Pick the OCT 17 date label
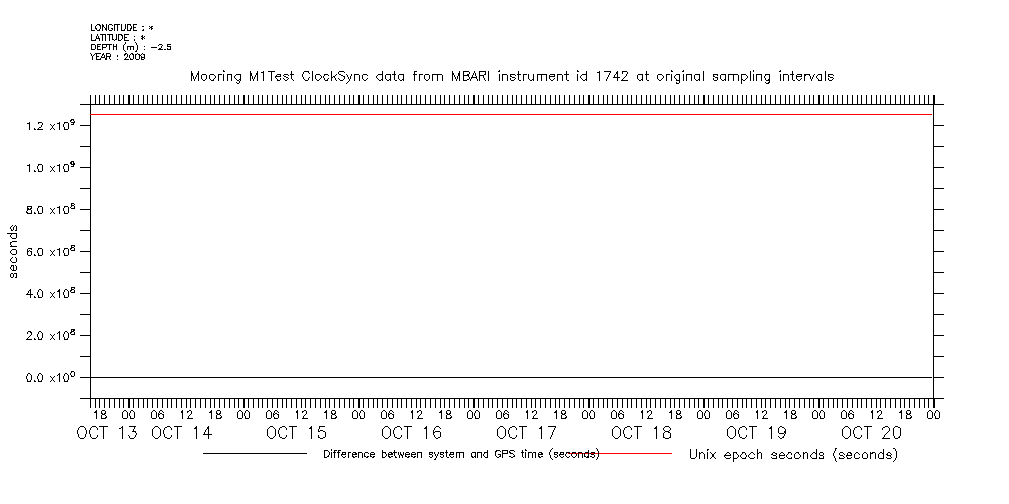Viewport: 1009px width, 504px height. [x=526, y=433]
